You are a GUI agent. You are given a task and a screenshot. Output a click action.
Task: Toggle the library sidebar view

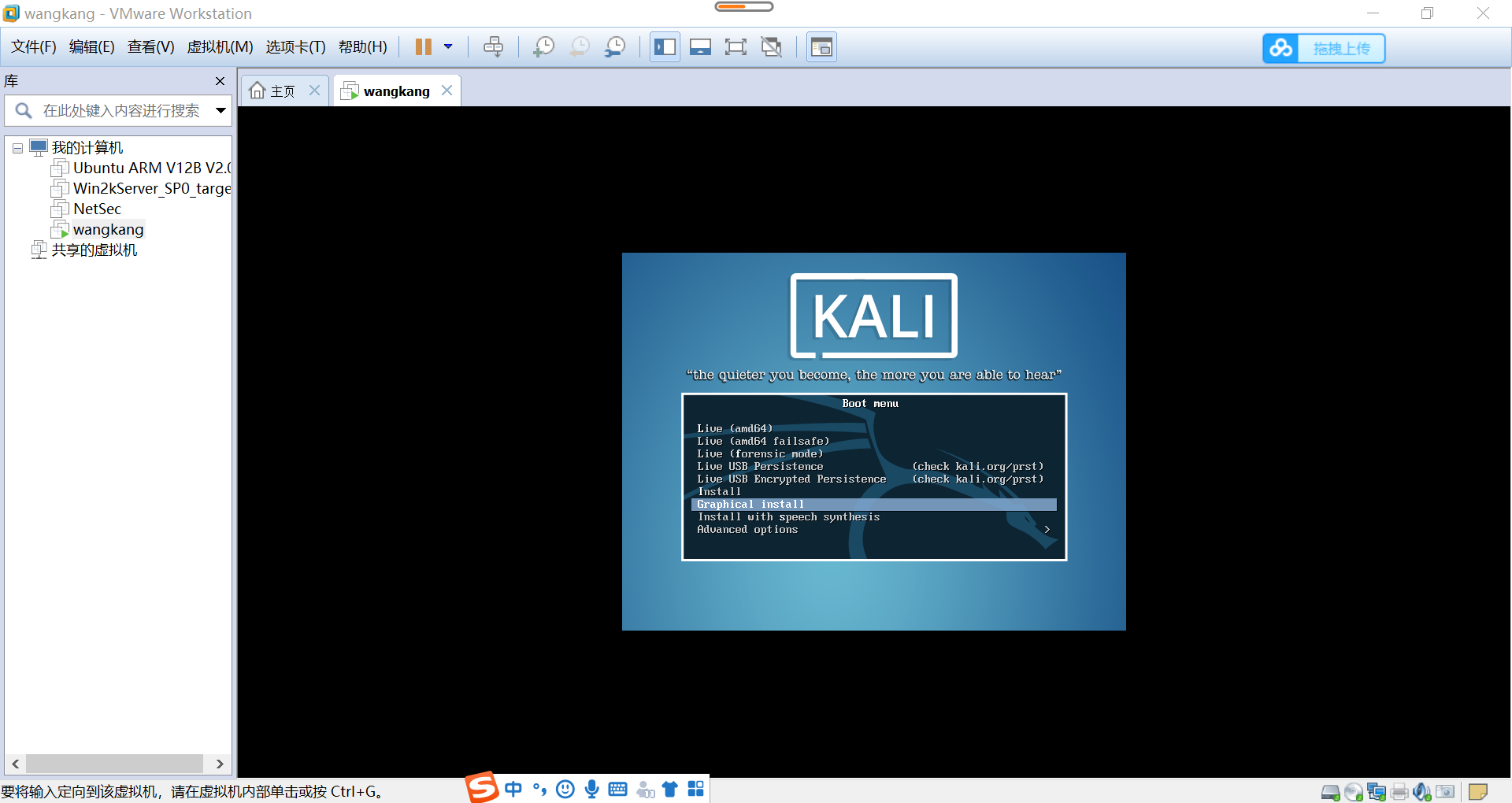pos(665,47)
